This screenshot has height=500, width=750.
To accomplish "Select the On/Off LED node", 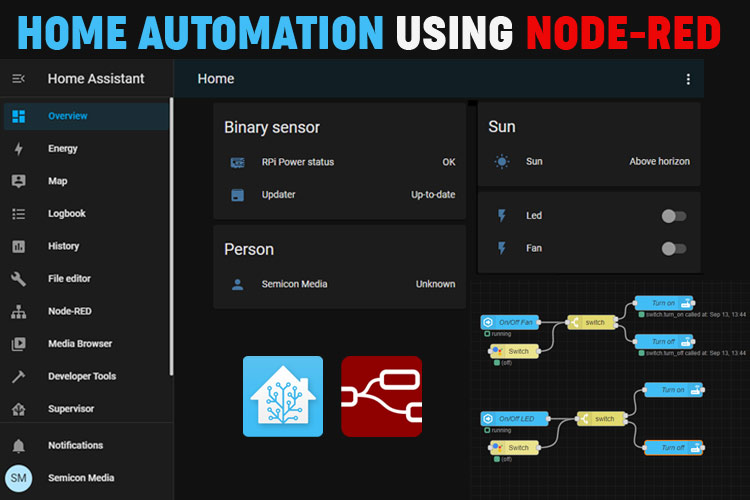I will pos(515,419).
